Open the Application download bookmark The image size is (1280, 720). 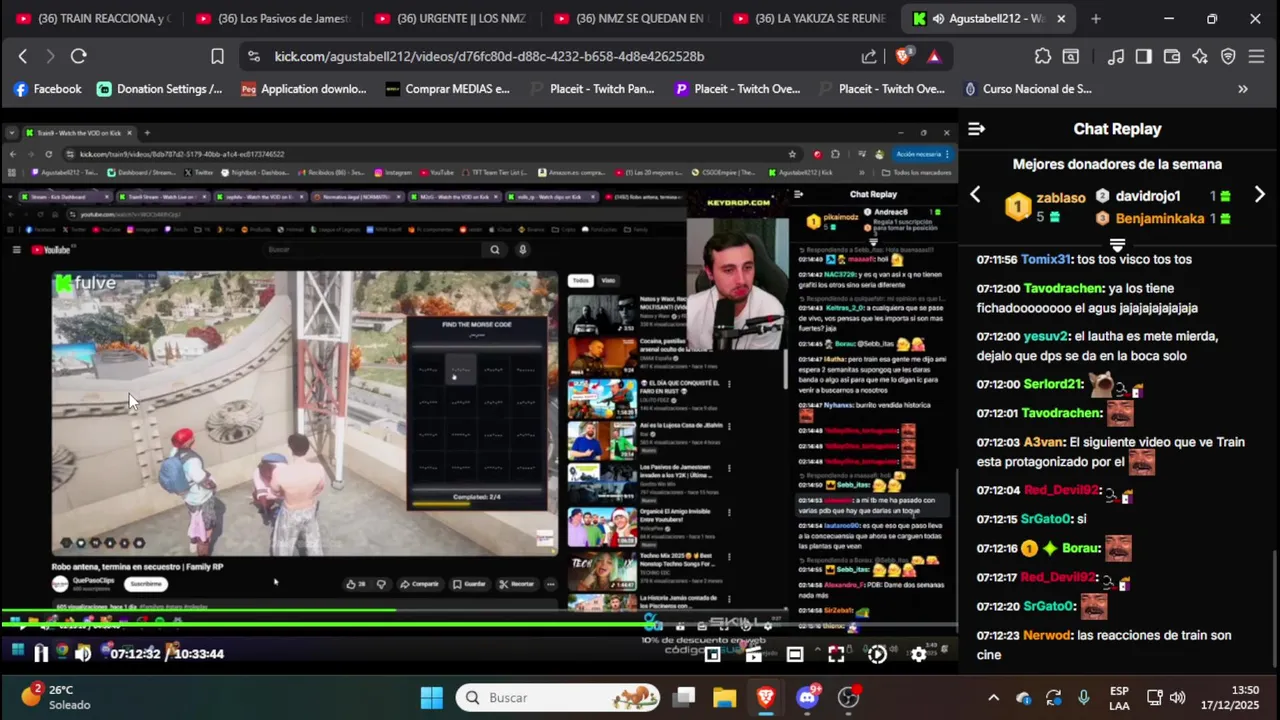[304, 89]
